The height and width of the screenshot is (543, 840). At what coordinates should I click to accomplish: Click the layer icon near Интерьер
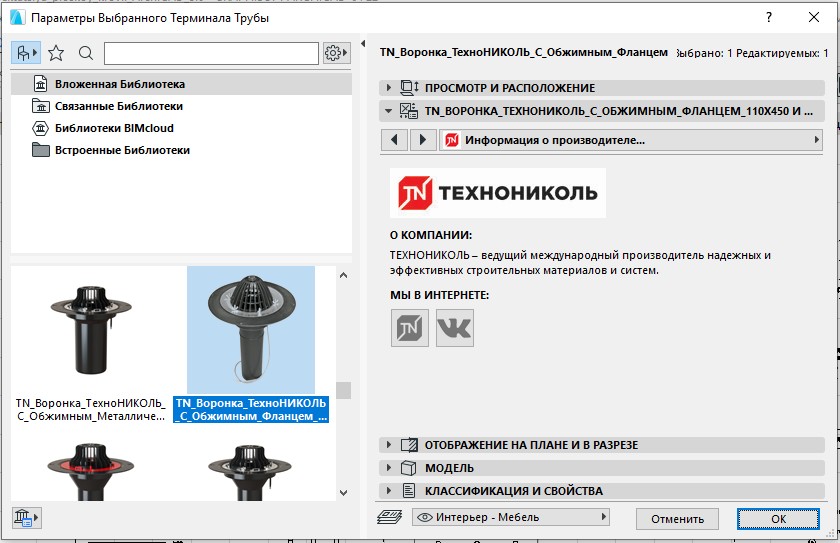[x=389, y=517]
